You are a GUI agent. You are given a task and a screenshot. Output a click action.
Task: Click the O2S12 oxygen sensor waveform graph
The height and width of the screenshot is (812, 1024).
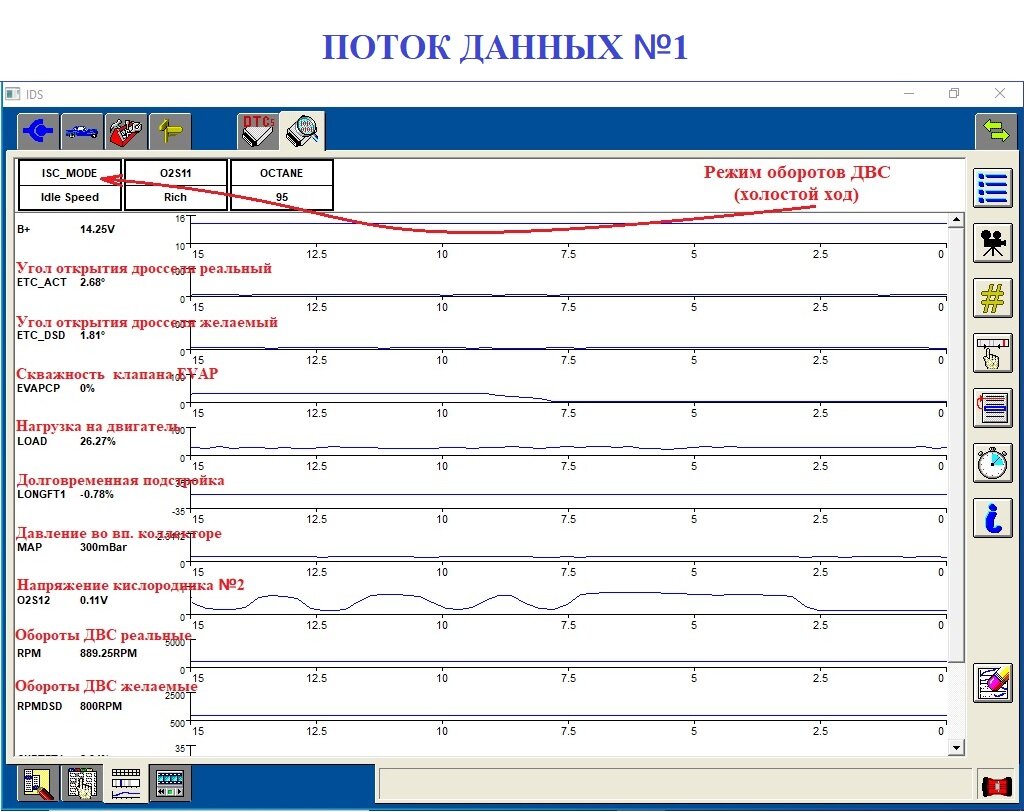point(568,602)
